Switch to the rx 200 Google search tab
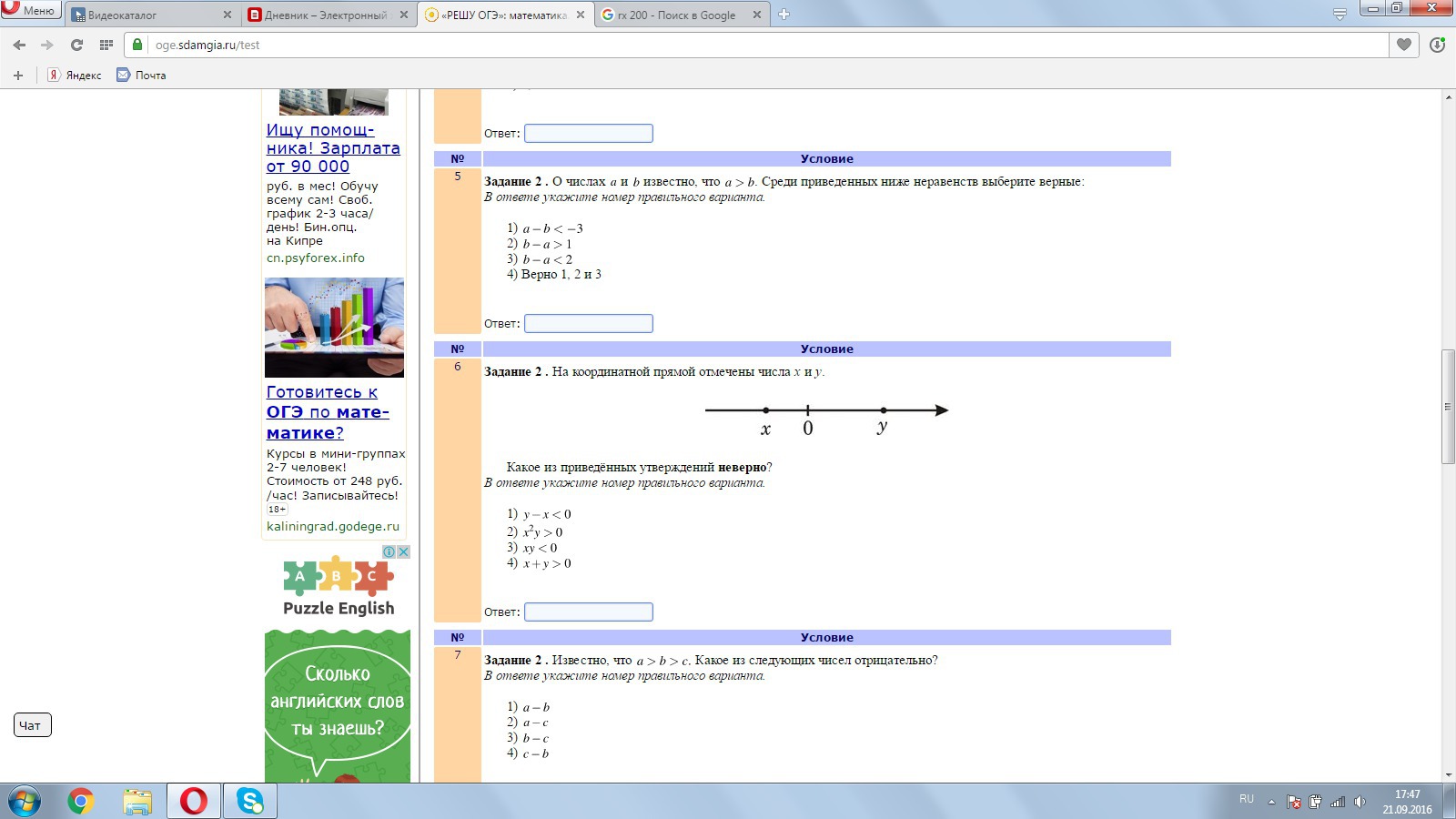Viewport: 1456px width, 819px height. tap(680, 15)
